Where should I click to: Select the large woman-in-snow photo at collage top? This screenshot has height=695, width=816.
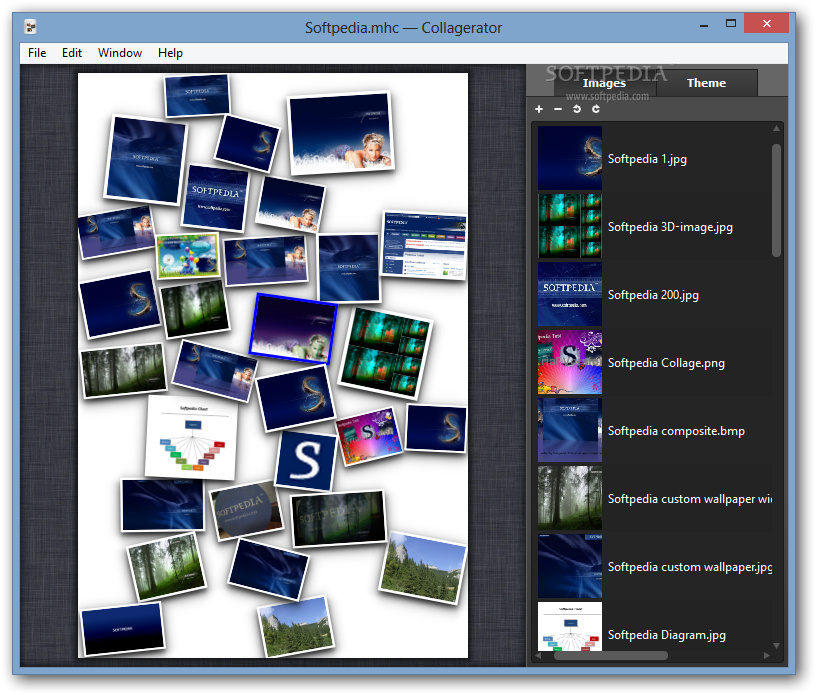coord(341,133)
